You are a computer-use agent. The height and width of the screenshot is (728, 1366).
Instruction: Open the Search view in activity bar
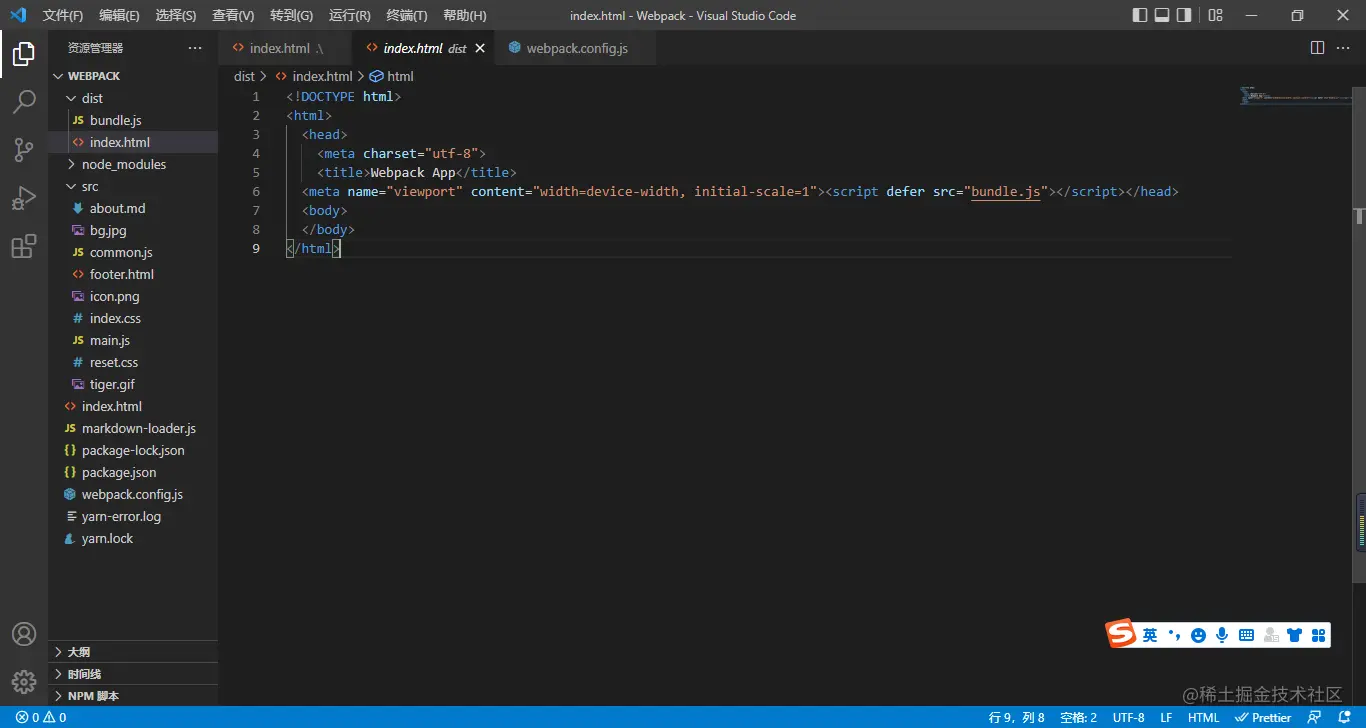click(x=24, y=102)
